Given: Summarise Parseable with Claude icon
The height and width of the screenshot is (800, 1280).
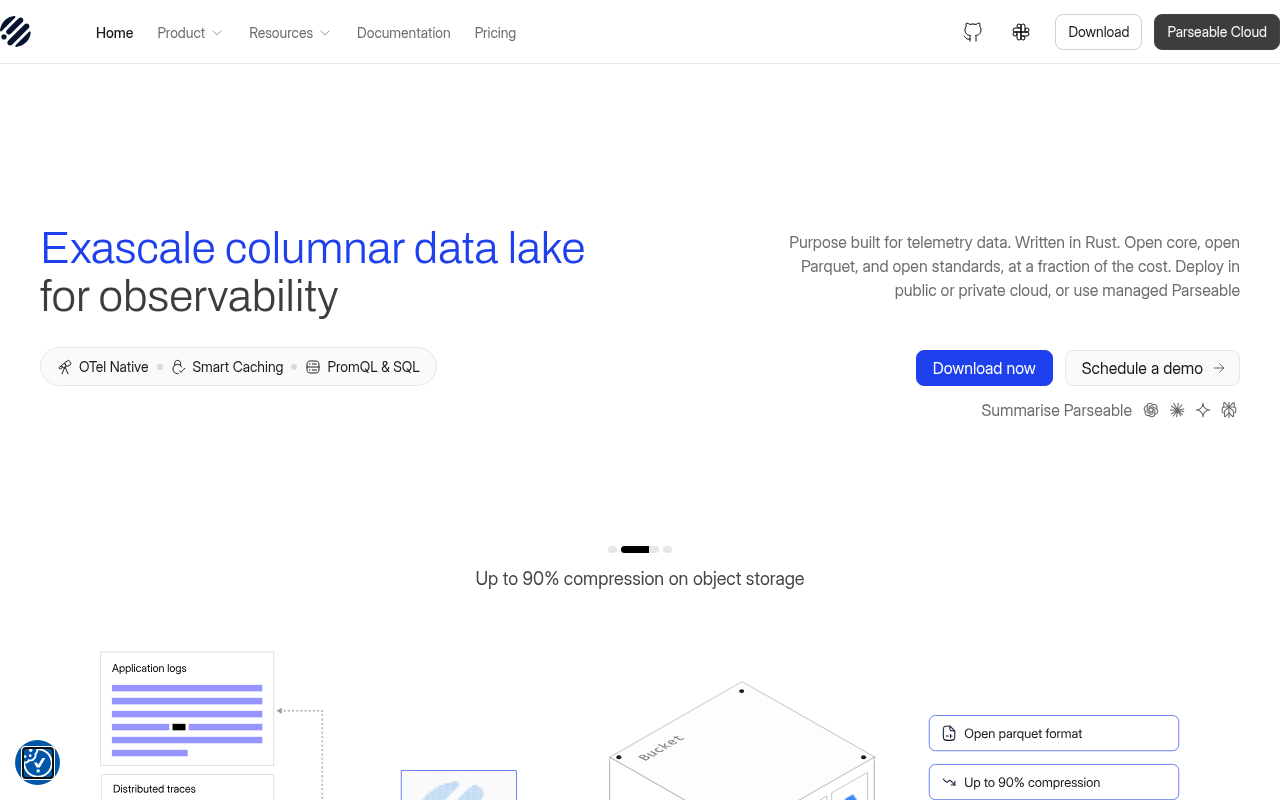Looking at the screenshot, I should pyautogui.click(x=1177, y=410).
